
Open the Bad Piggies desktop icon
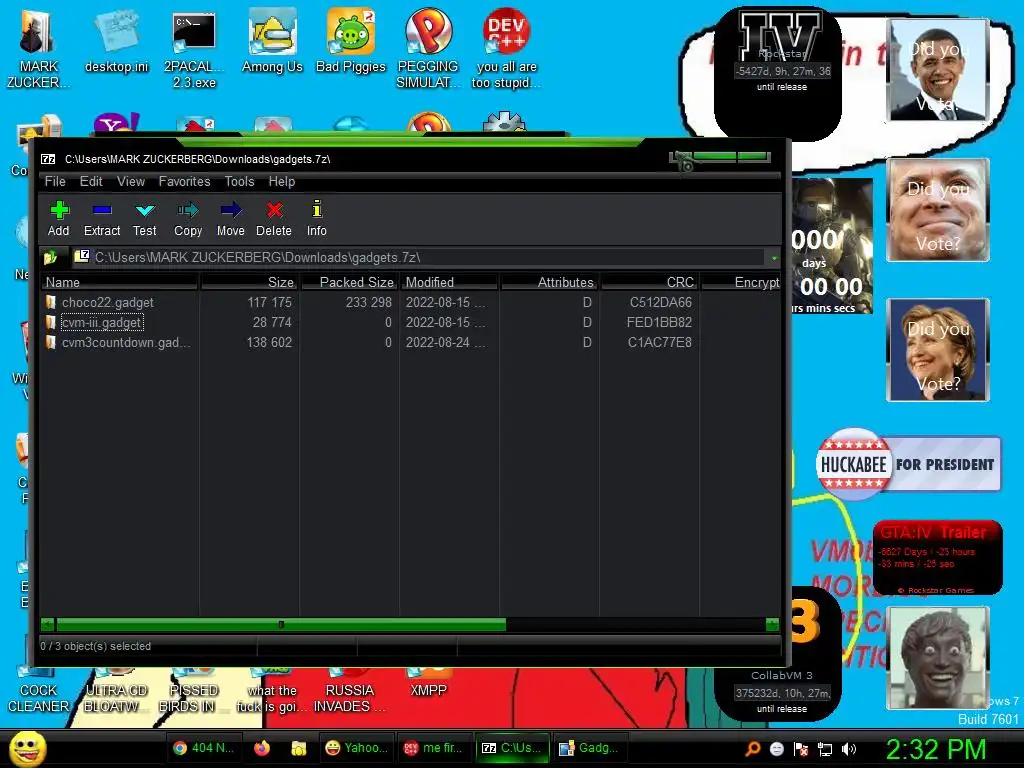[x=351, y=42]
